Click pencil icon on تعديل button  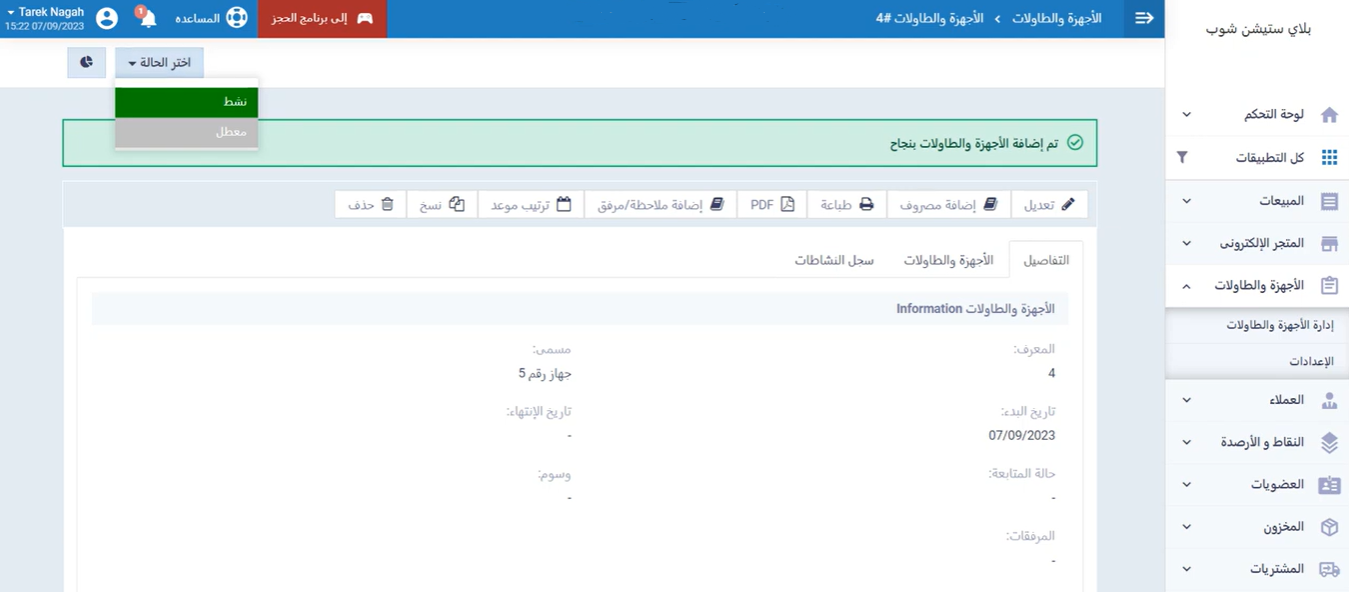(1068, 204)
